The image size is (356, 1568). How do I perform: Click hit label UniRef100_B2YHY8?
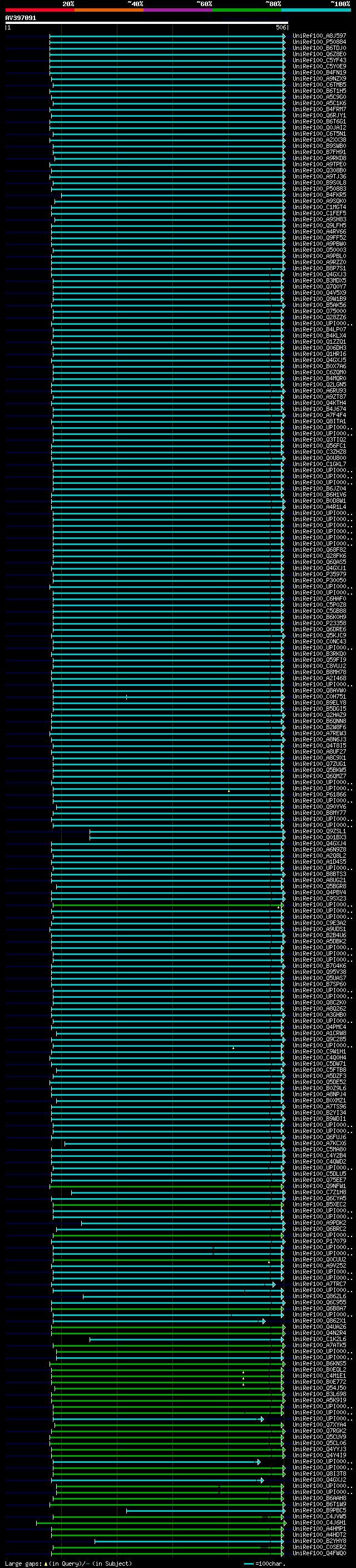319,1541
